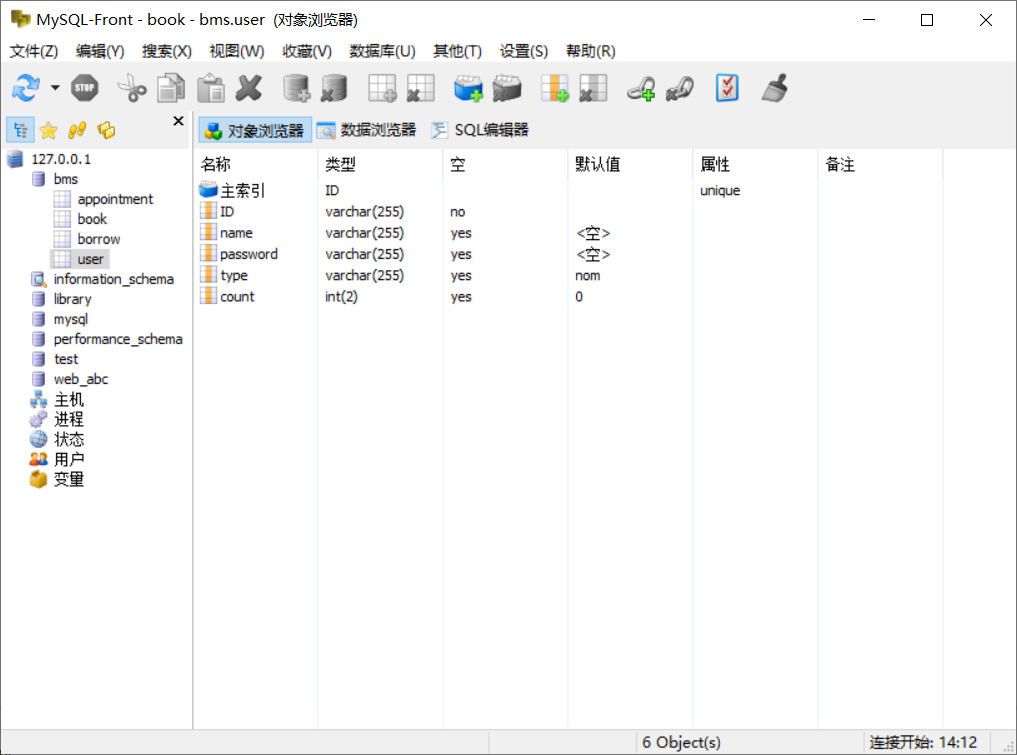Select the test database
1017x755 pixels.
tap(66, 359)
